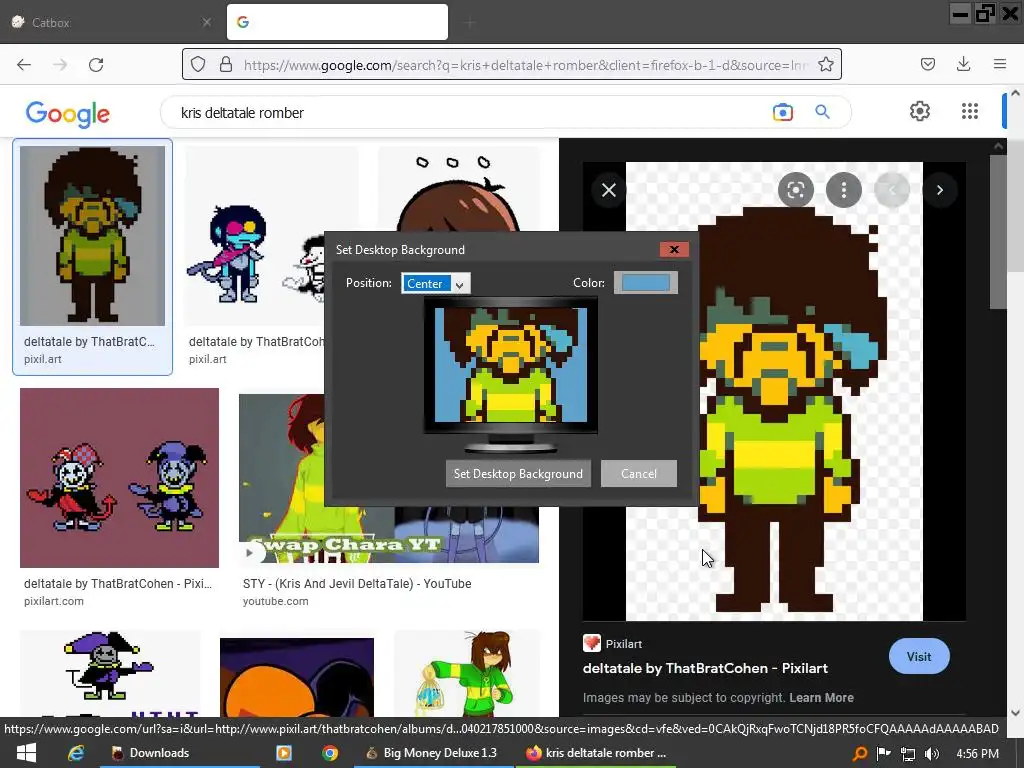Image resolution: width=1024 pixels, height=768 pixels.
Task: Launch Internet Explorer from the taskbar
Action: click(x=76, y=753)
